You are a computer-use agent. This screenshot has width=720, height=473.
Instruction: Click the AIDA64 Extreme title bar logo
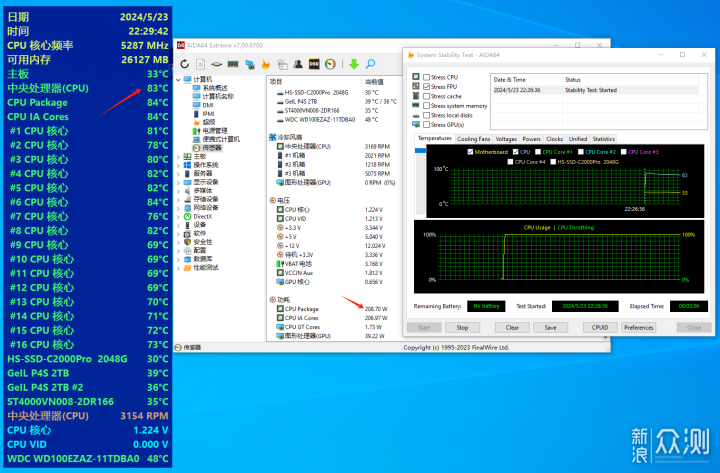pyautogui.click(x=180, y=45)
